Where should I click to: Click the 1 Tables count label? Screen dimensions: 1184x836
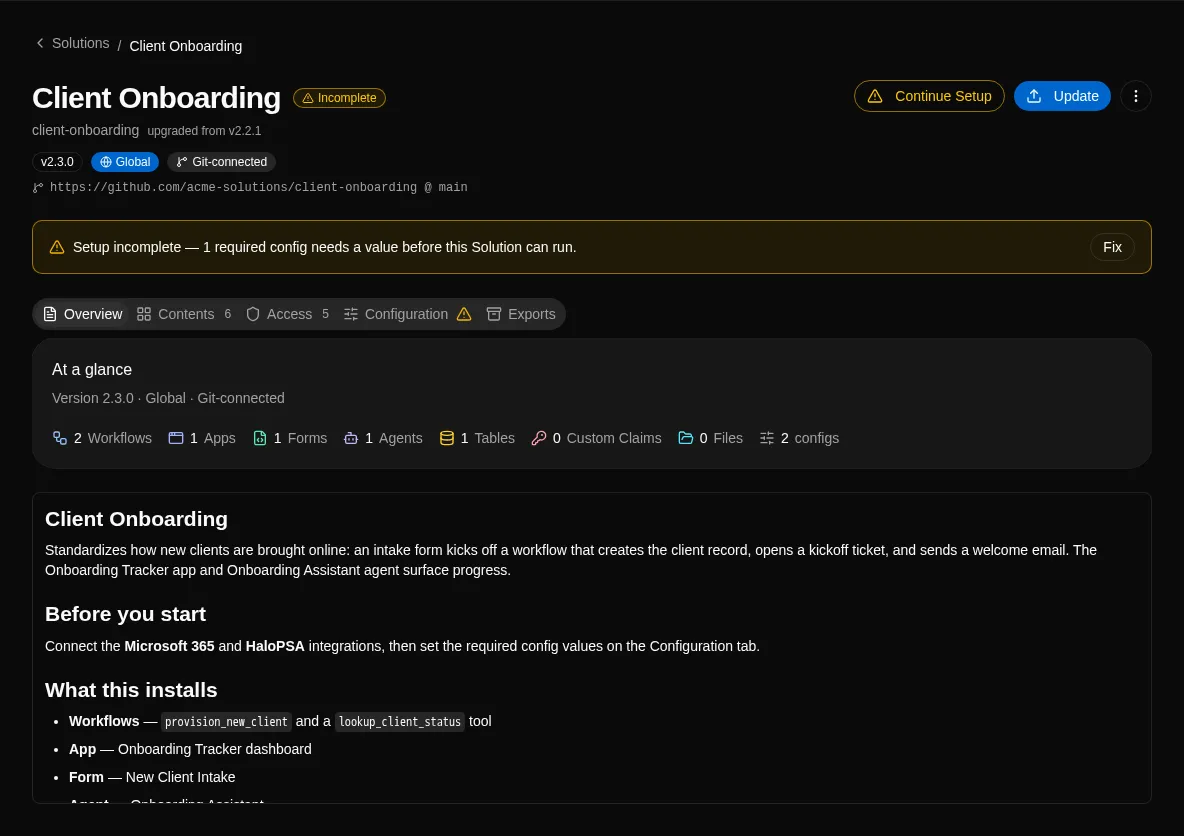[x=487, y=438]
